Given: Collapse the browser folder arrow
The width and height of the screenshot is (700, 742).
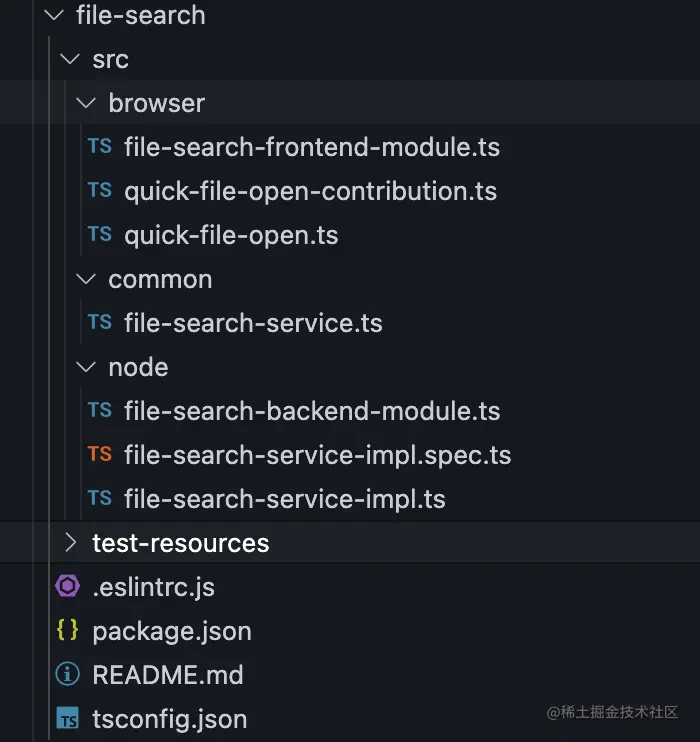Looking at the screenshot, I should (x=87, y=103).
